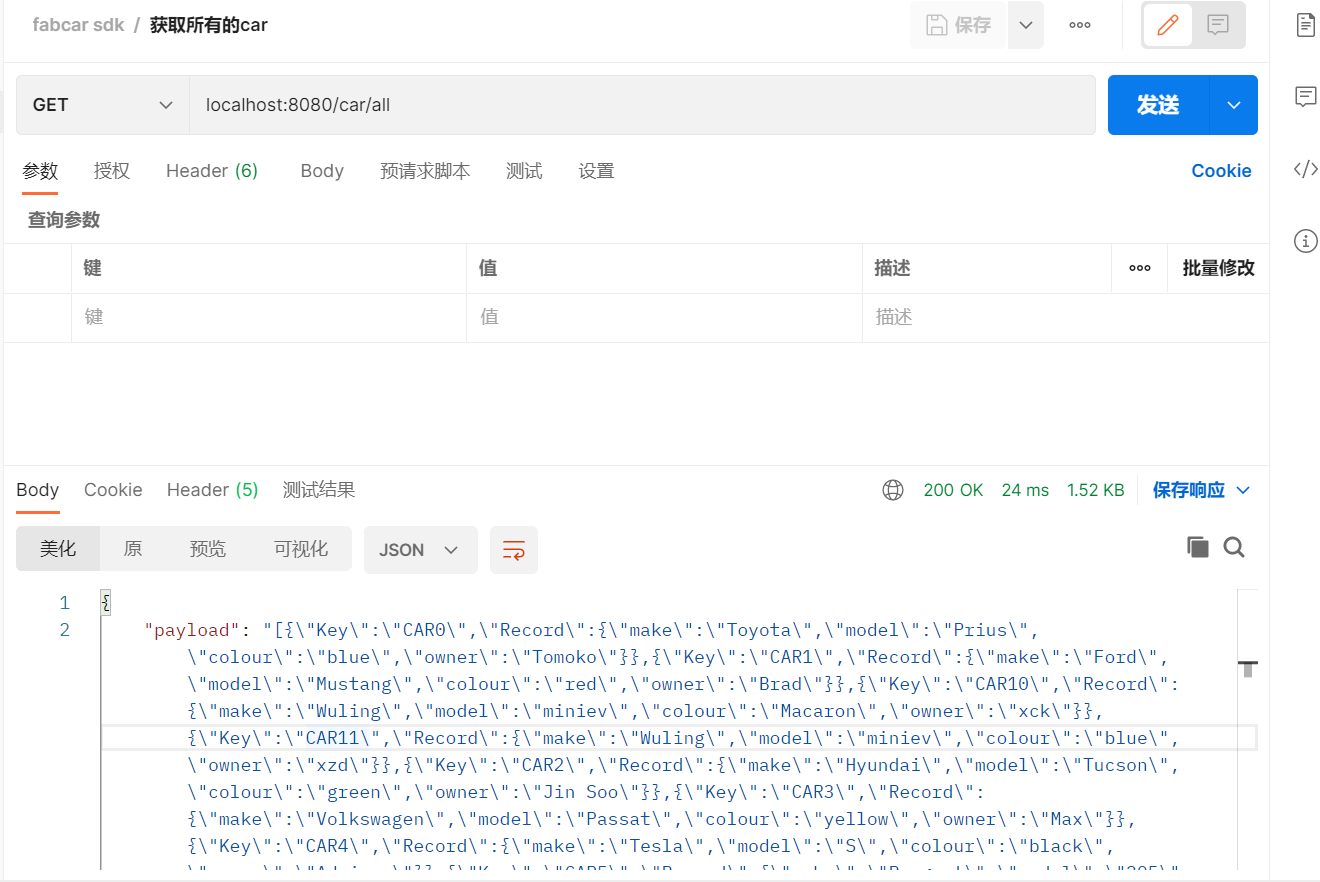
Task: Switch to the 预请求脚本 tab
Action: coord(425,170)
